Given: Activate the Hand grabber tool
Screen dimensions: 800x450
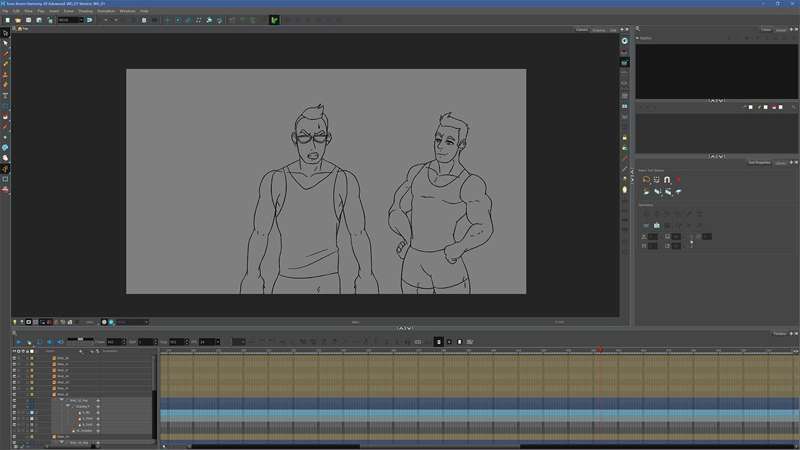Looking at the screenshot, I should tap(6, 158).
